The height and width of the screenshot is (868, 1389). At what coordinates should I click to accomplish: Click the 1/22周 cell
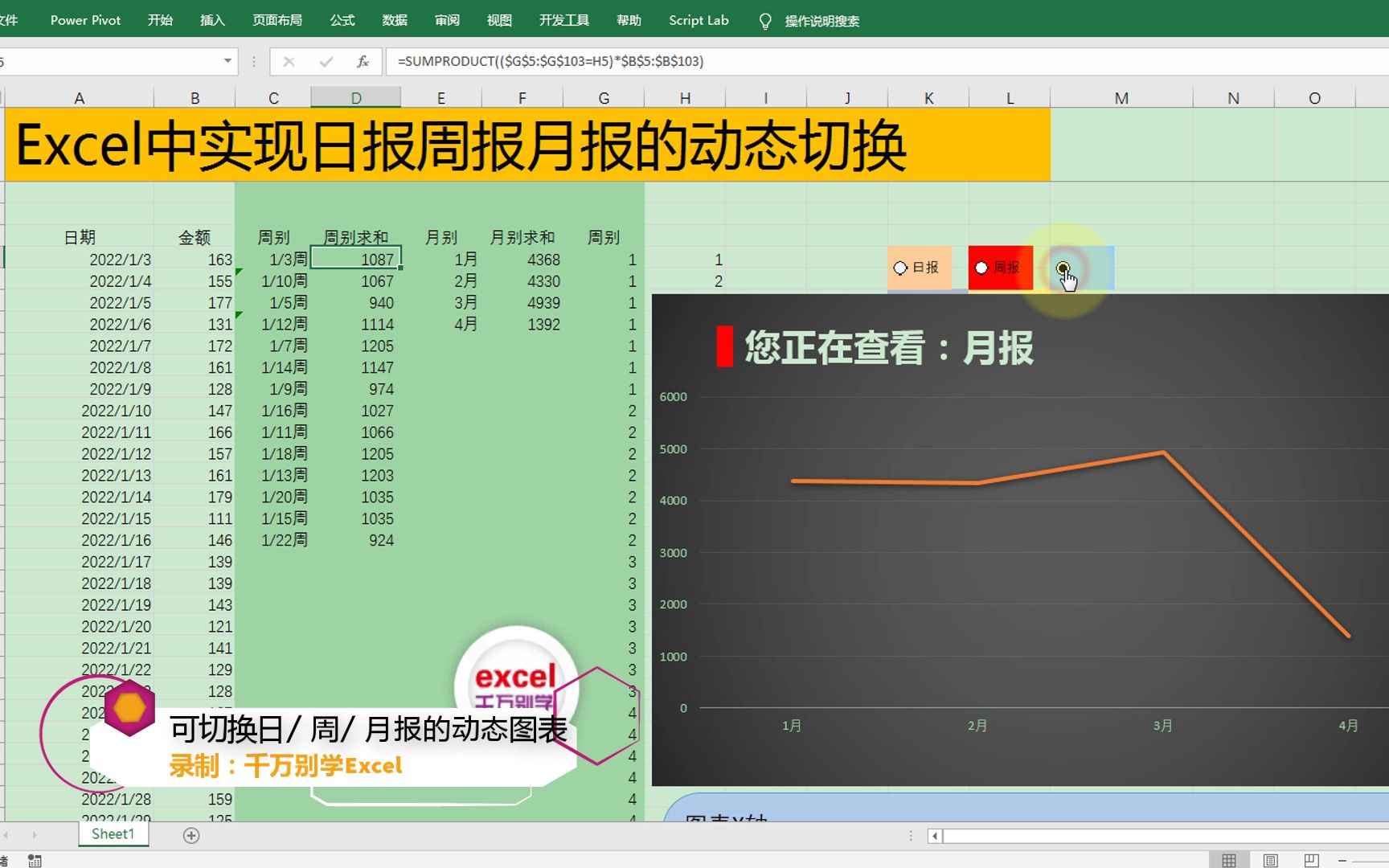[x=273, y=540]
